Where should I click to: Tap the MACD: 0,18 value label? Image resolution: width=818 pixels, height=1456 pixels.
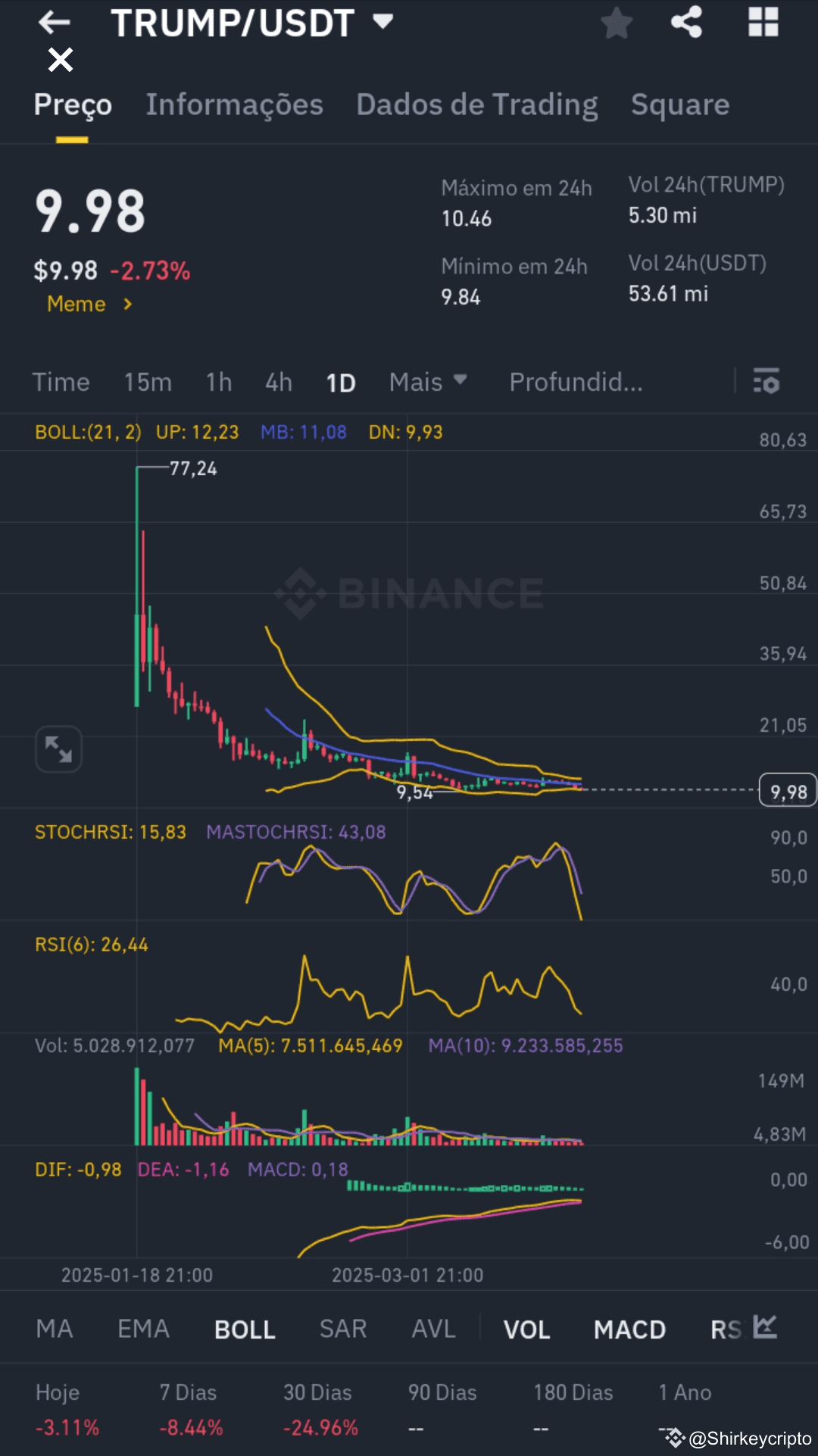pyautogui.click(x=298, y=1170)
